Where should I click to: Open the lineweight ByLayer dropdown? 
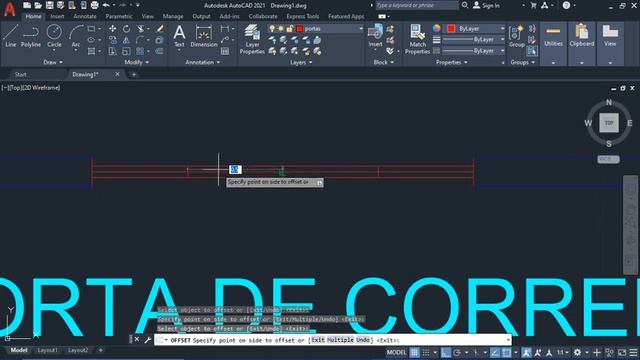pos(502,40)
